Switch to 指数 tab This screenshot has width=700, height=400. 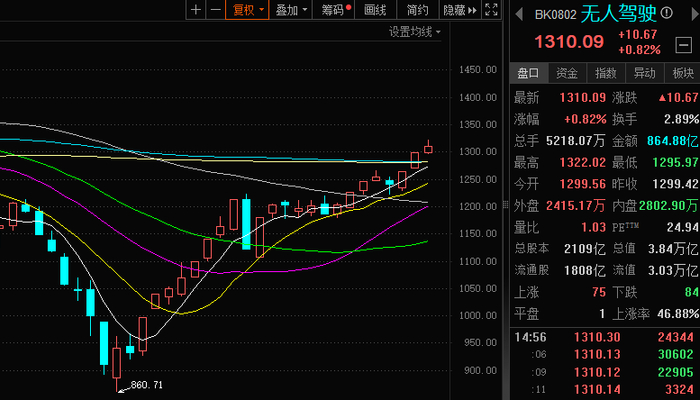(x=606, y=73)
